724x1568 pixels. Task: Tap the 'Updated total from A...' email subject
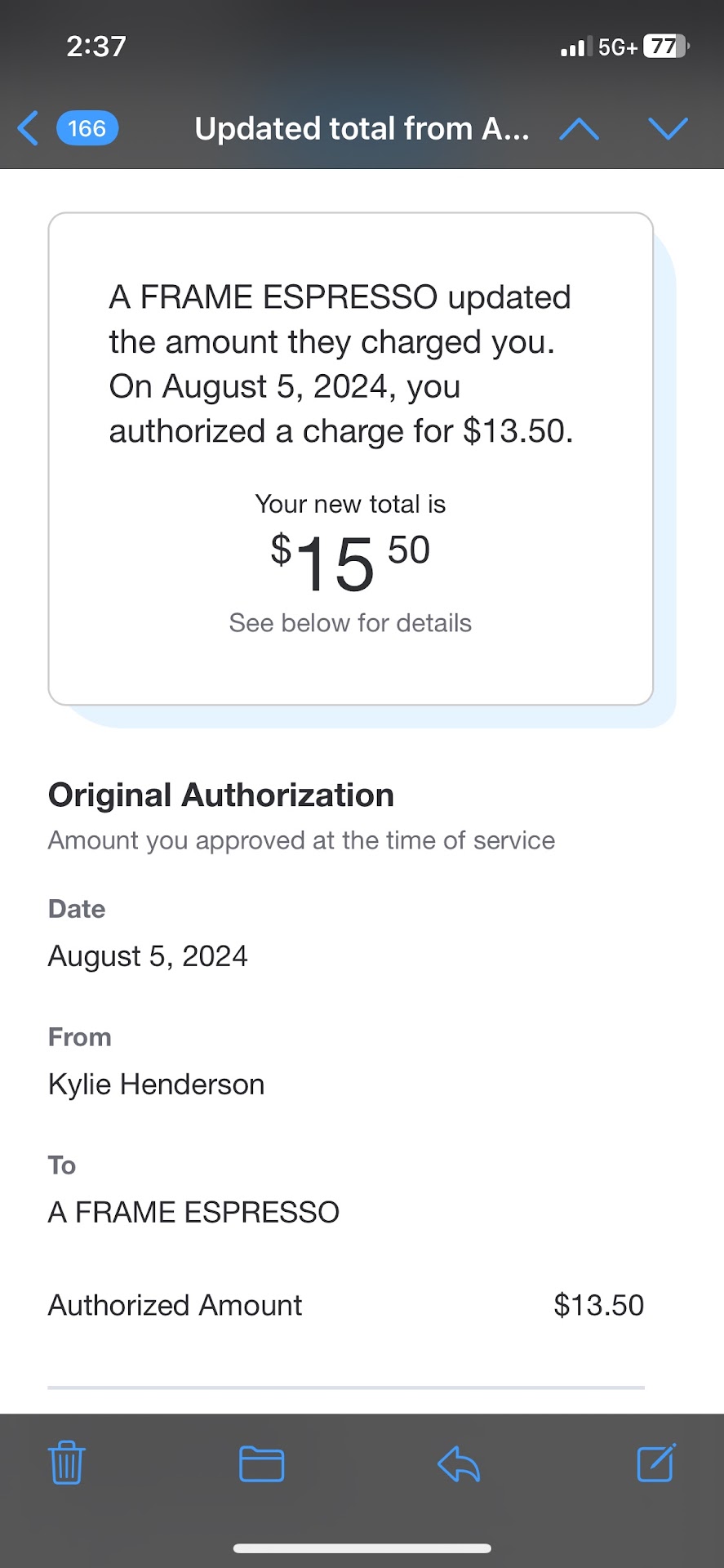pyautogui.click(x=362, y=129)
